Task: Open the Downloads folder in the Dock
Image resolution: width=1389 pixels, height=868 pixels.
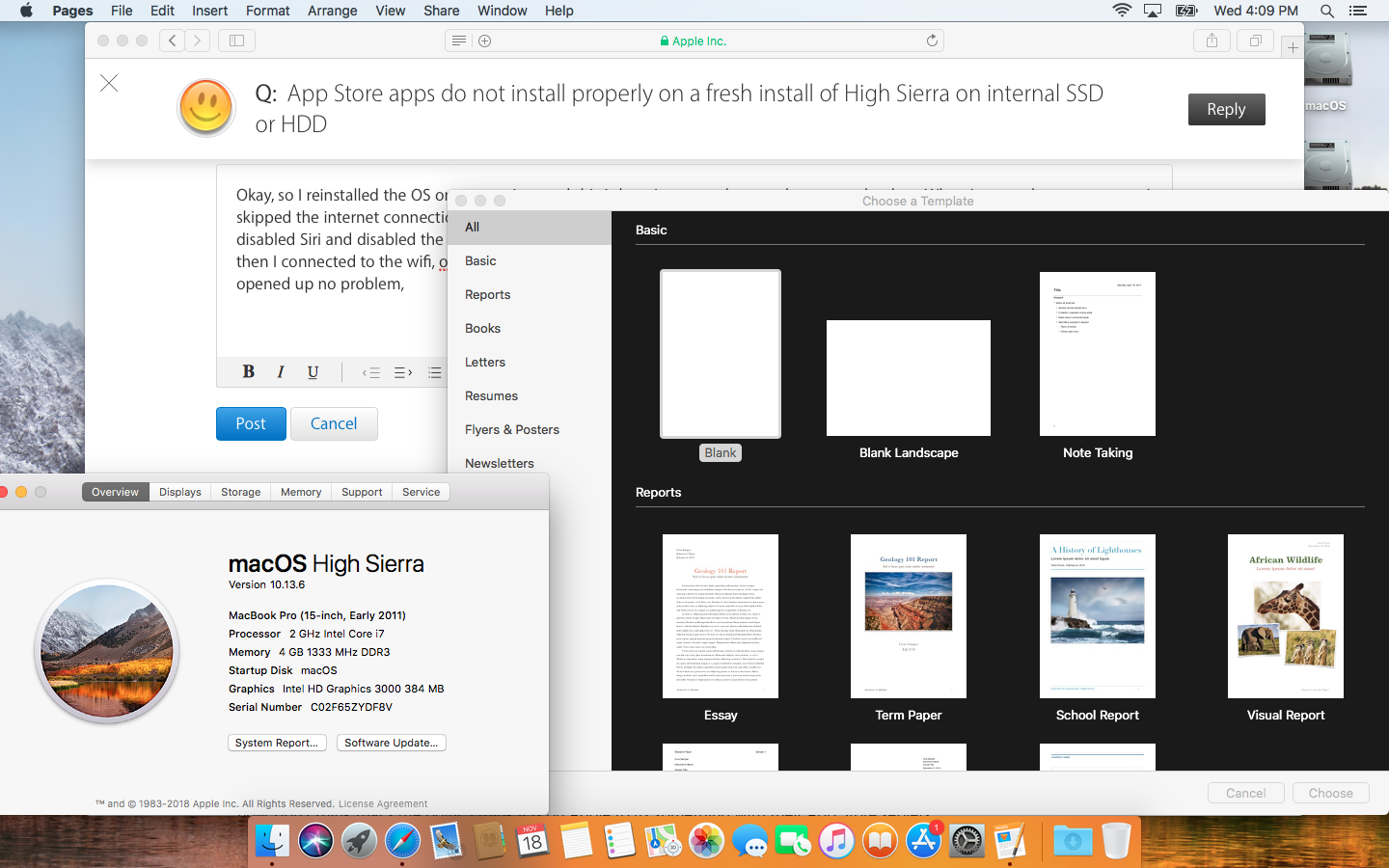Action: click(x=1073, y=841)
